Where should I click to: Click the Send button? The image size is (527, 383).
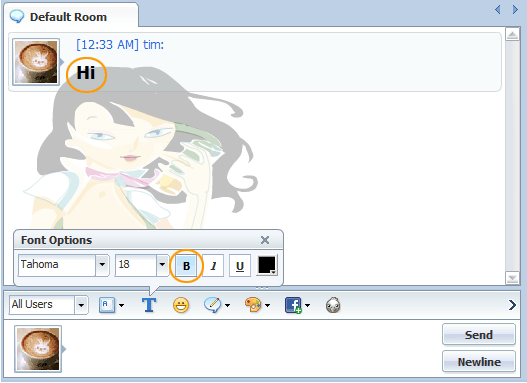tap(479, 335)
